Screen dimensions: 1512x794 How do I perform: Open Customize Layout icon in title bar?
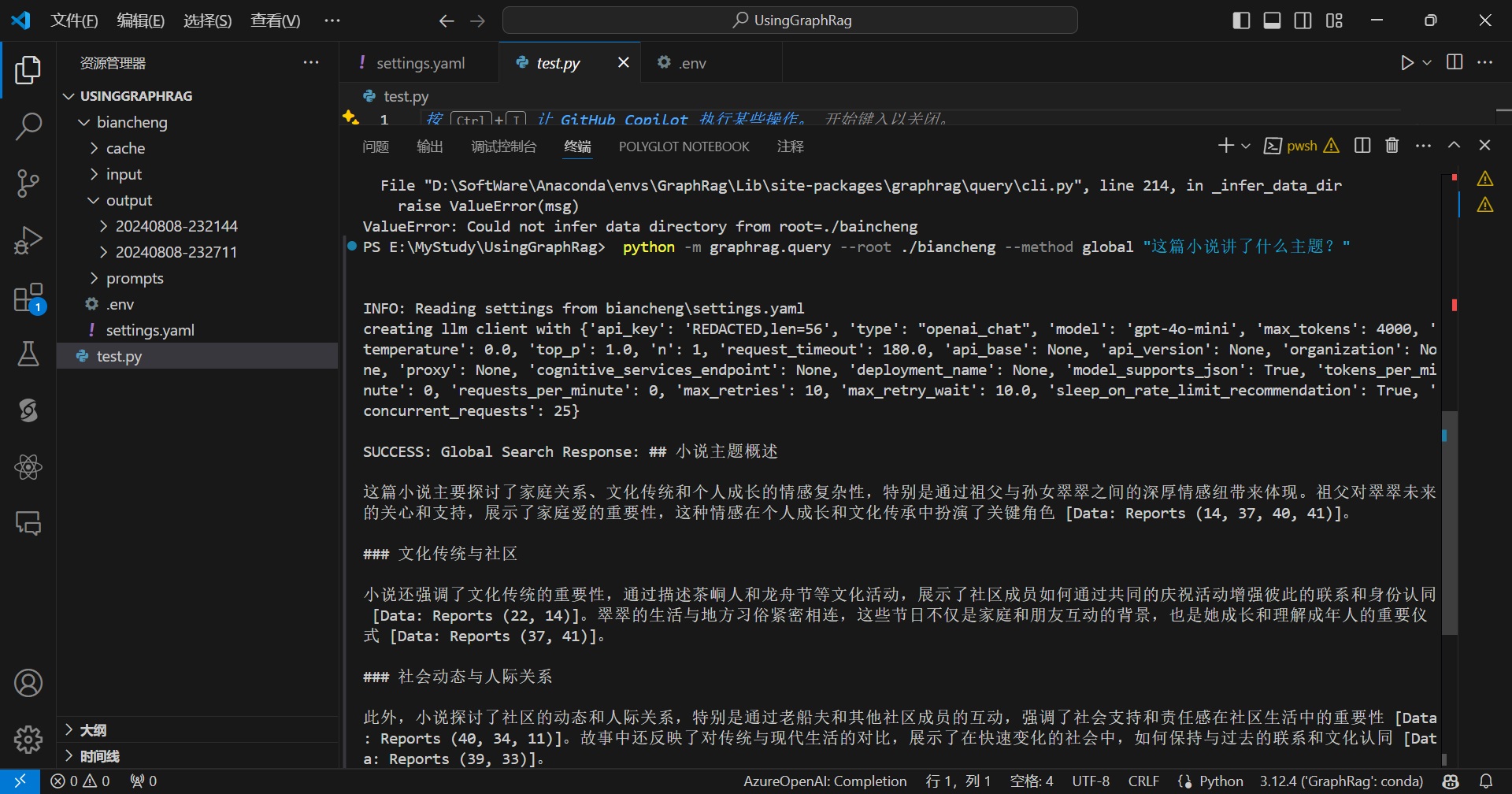point(1334,20)
